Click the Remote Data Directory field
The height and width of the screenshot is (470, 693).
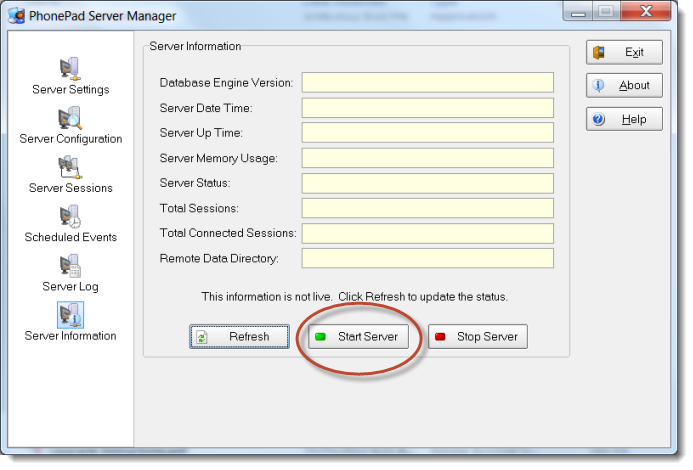[428, 258]
